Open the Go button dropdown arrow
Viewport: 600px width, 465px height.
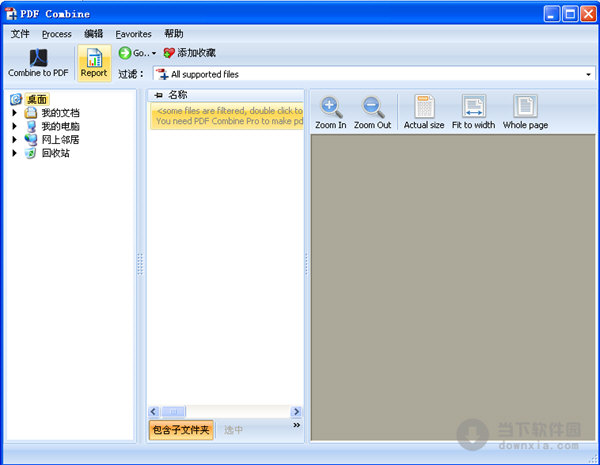154,53
